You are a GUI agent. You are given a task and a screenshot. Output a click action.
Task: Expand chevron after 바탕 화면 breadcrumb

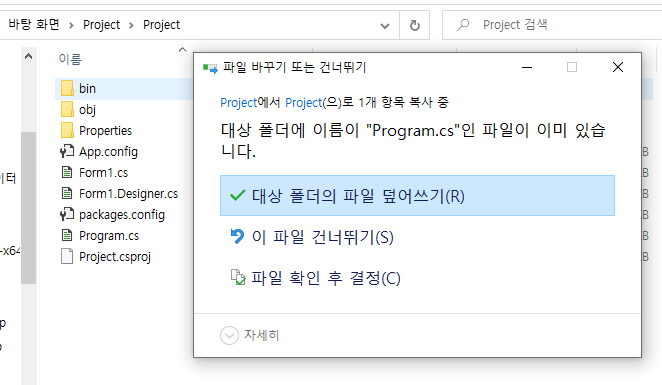pyautogui.click(x=71, y=26)
